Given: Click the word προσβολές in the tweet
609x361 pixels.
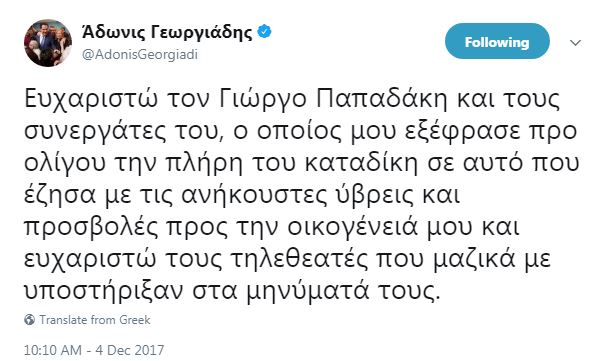Looking at the screenshot, I should (x=91, y=227).
